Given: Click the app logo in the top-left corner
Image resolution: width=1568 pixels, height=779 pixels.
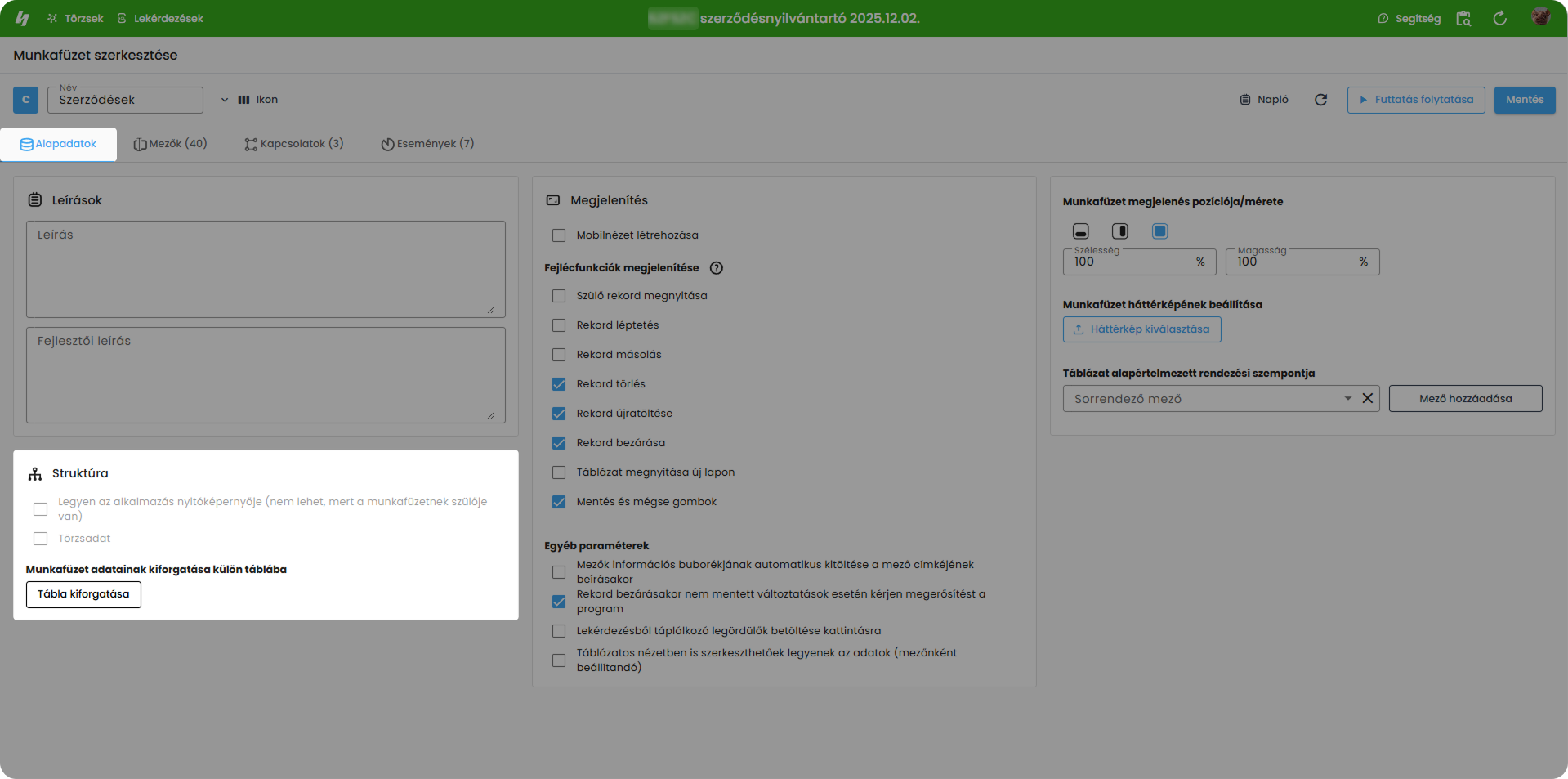Looking at the screenshot, I should (22, 18).
